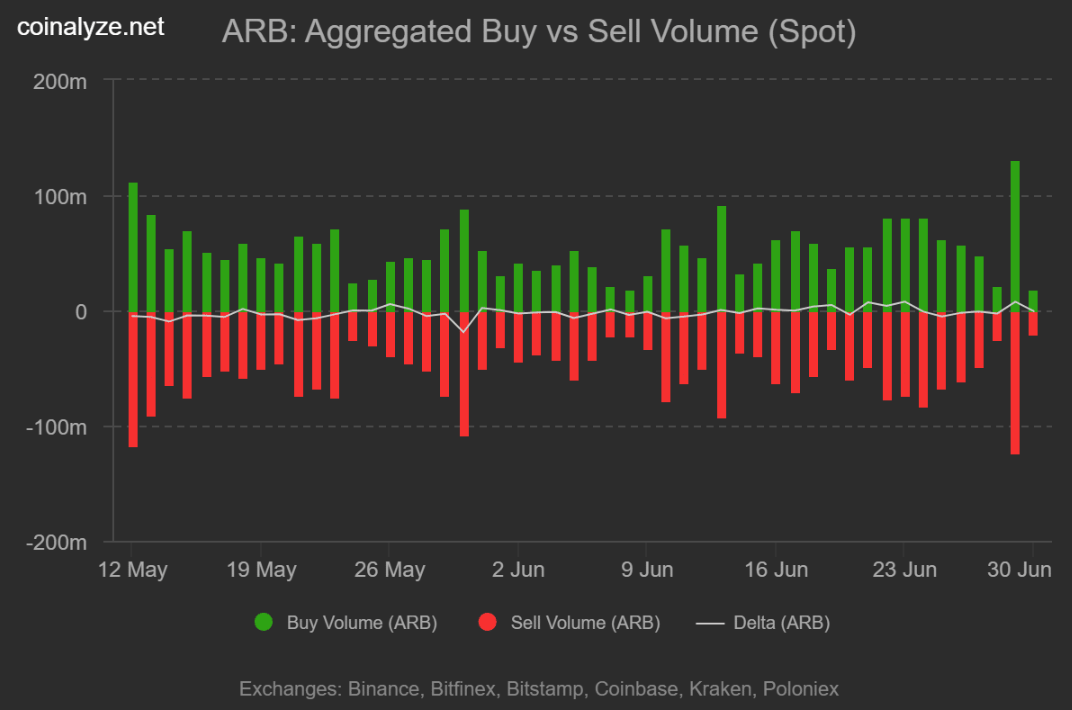Toggle the Sell Volume (ARB) legend item
Image resolution: width=1072 pixels, height=710 pixels.
[x=569, y=623]
